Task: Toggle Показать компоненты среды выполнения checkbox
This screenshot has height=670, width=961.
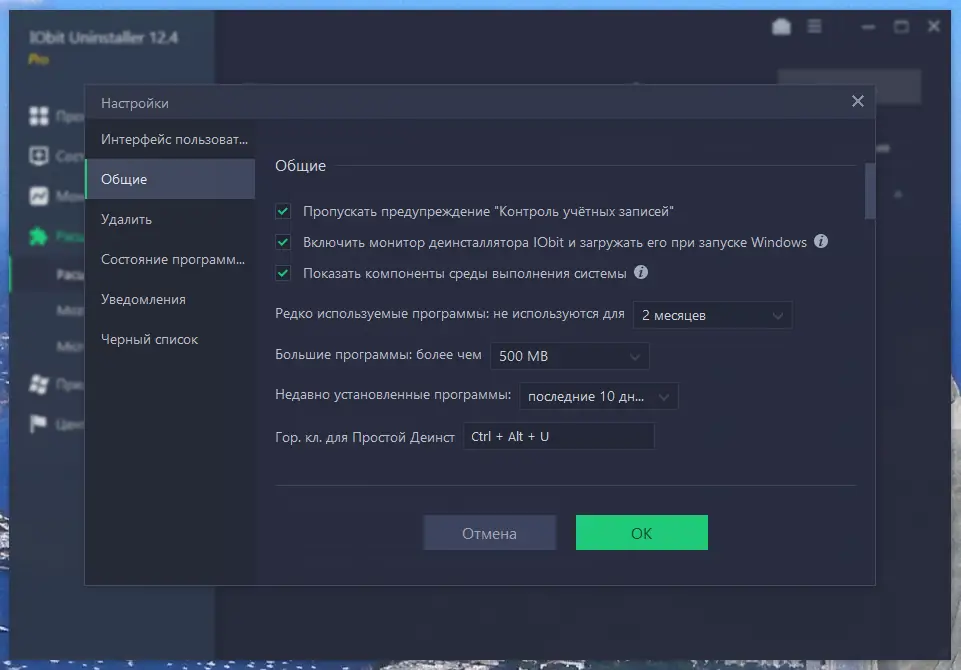Action: (283, 273)
